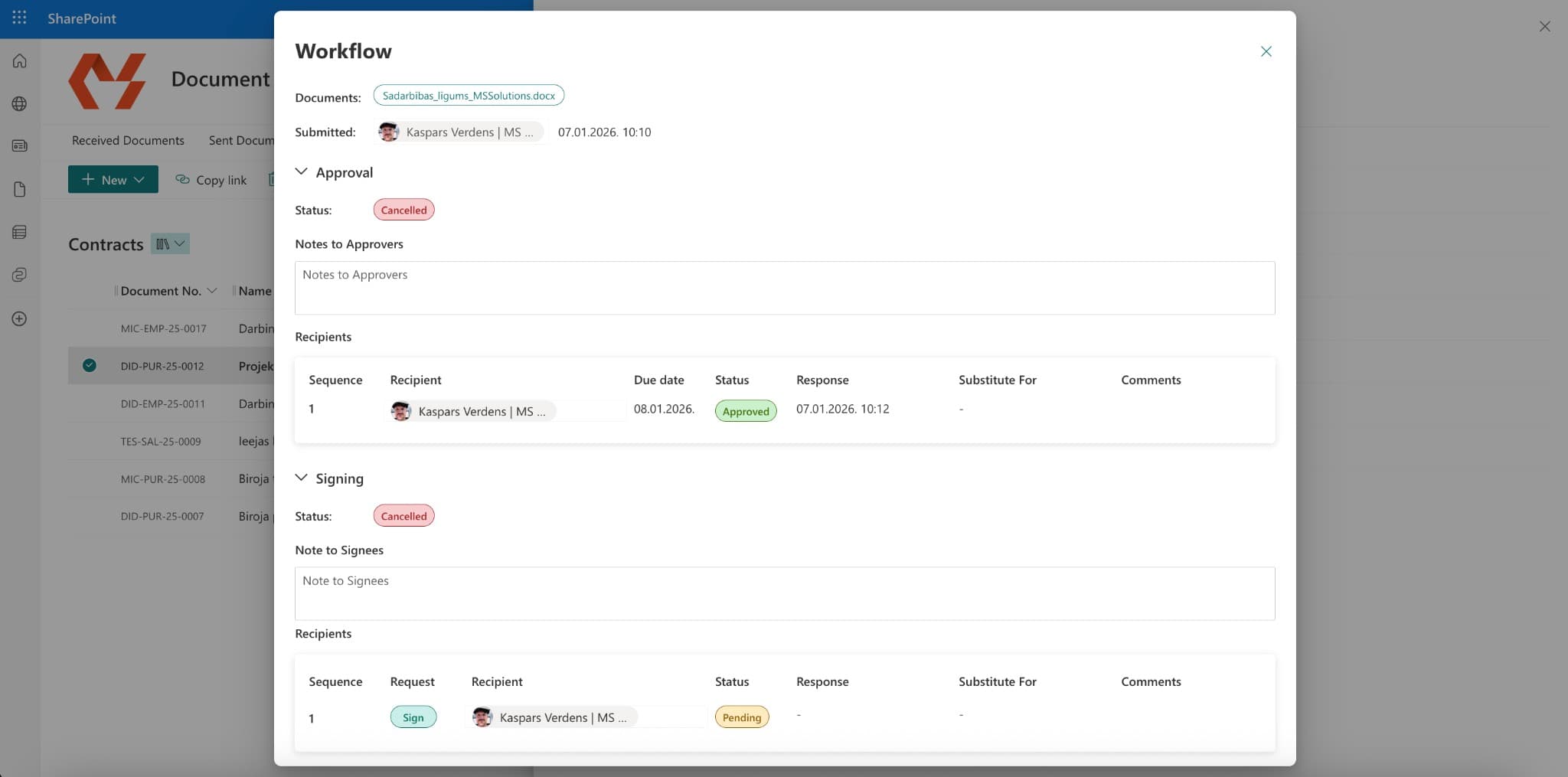Image resolution: width=1568 pixels, height=777 pixels.
Task: Click in Notes to Approvers text field
Action: click(784, 288)
